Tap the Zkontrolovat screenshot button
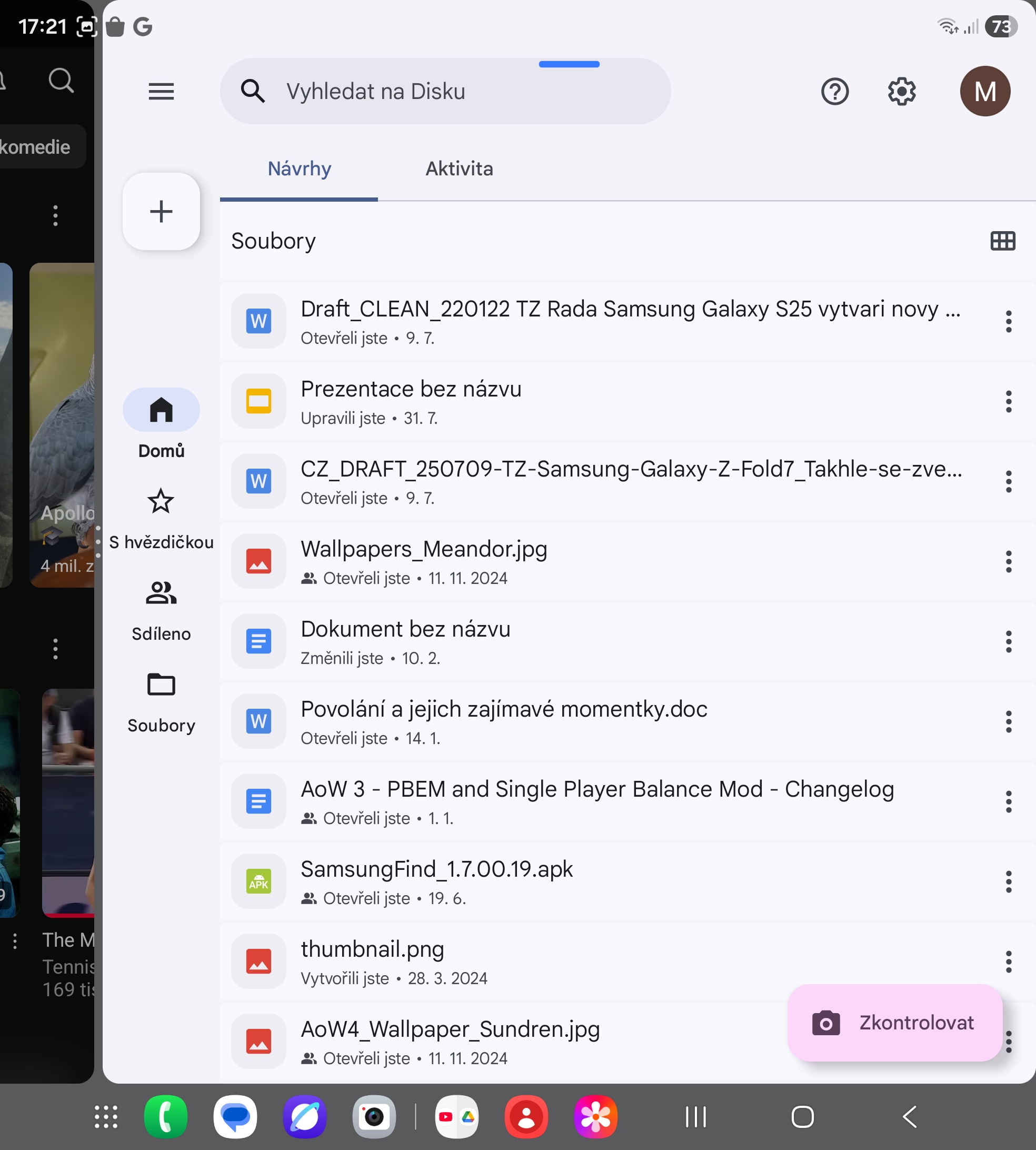 (894, 1023)
